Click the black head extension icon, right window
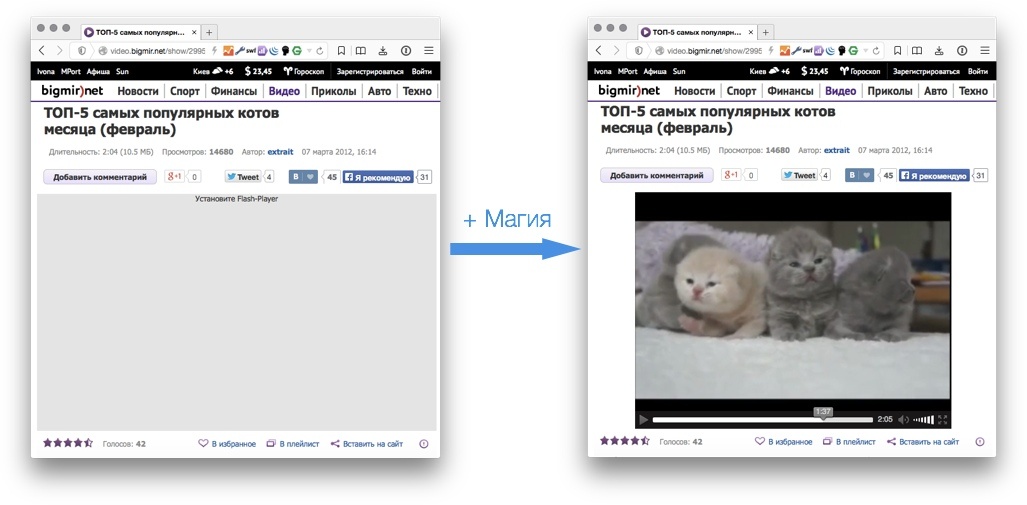The image size is (1027, 505). [x=842, y=50]
